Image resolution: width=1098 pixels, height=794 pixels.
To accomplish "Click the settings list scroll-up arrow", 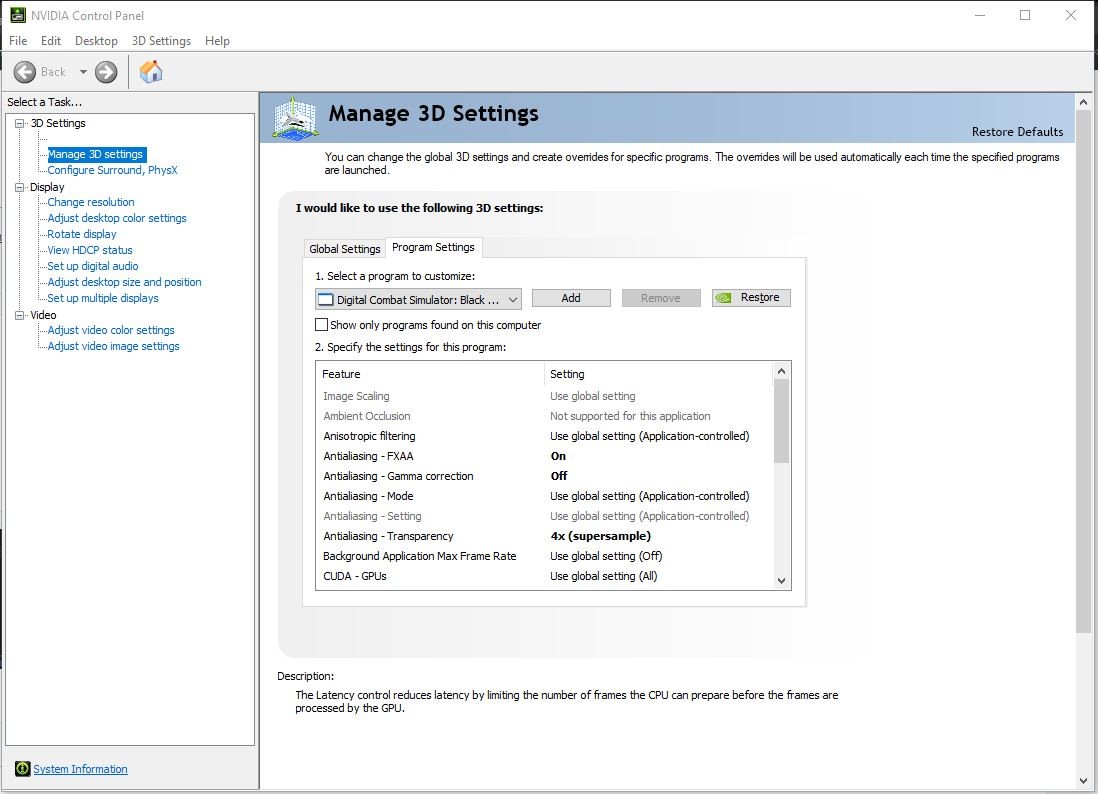I will tap(781, 371).
